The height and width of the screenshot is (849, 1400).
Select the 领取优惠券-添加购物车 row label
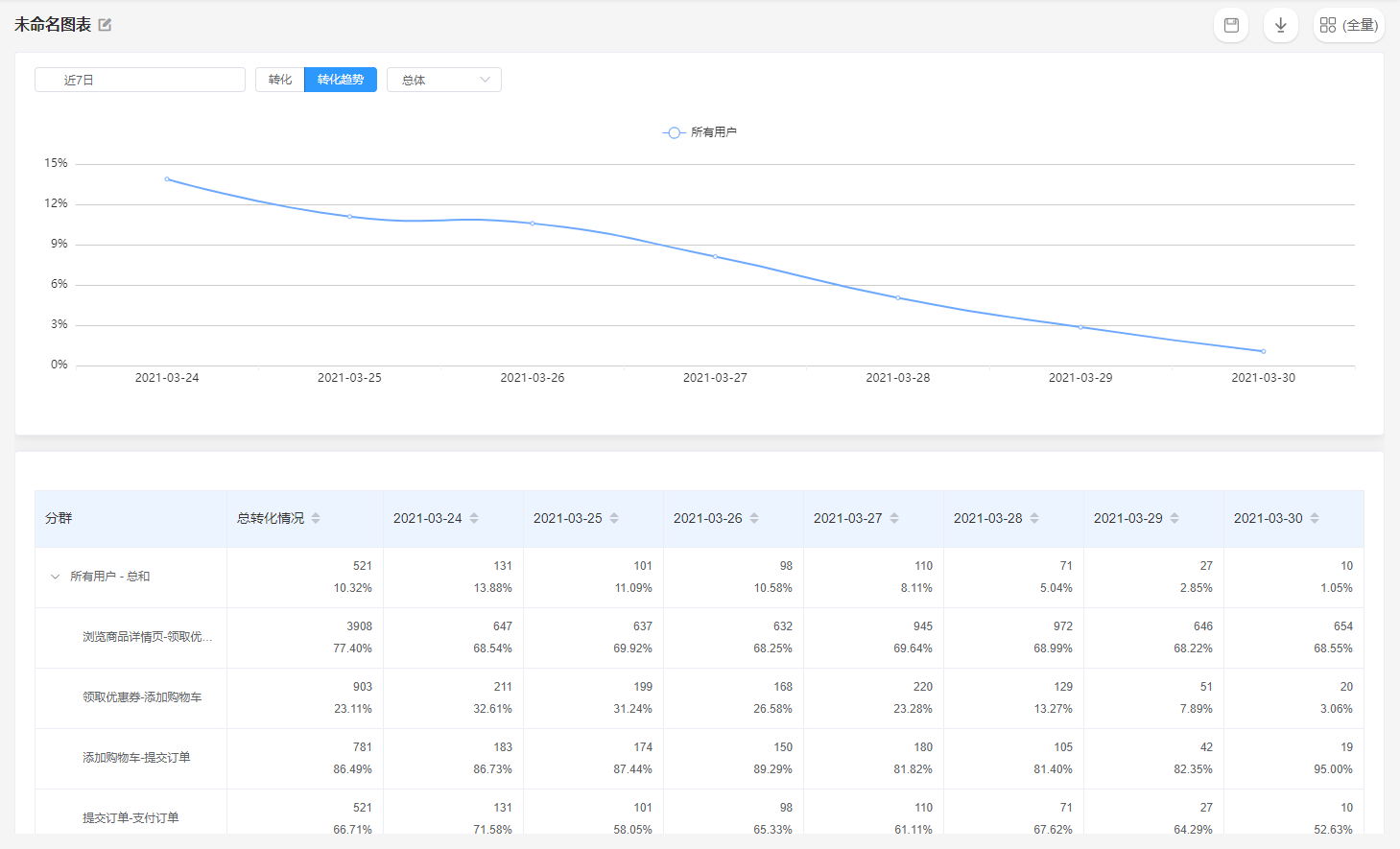click(142, 697)
